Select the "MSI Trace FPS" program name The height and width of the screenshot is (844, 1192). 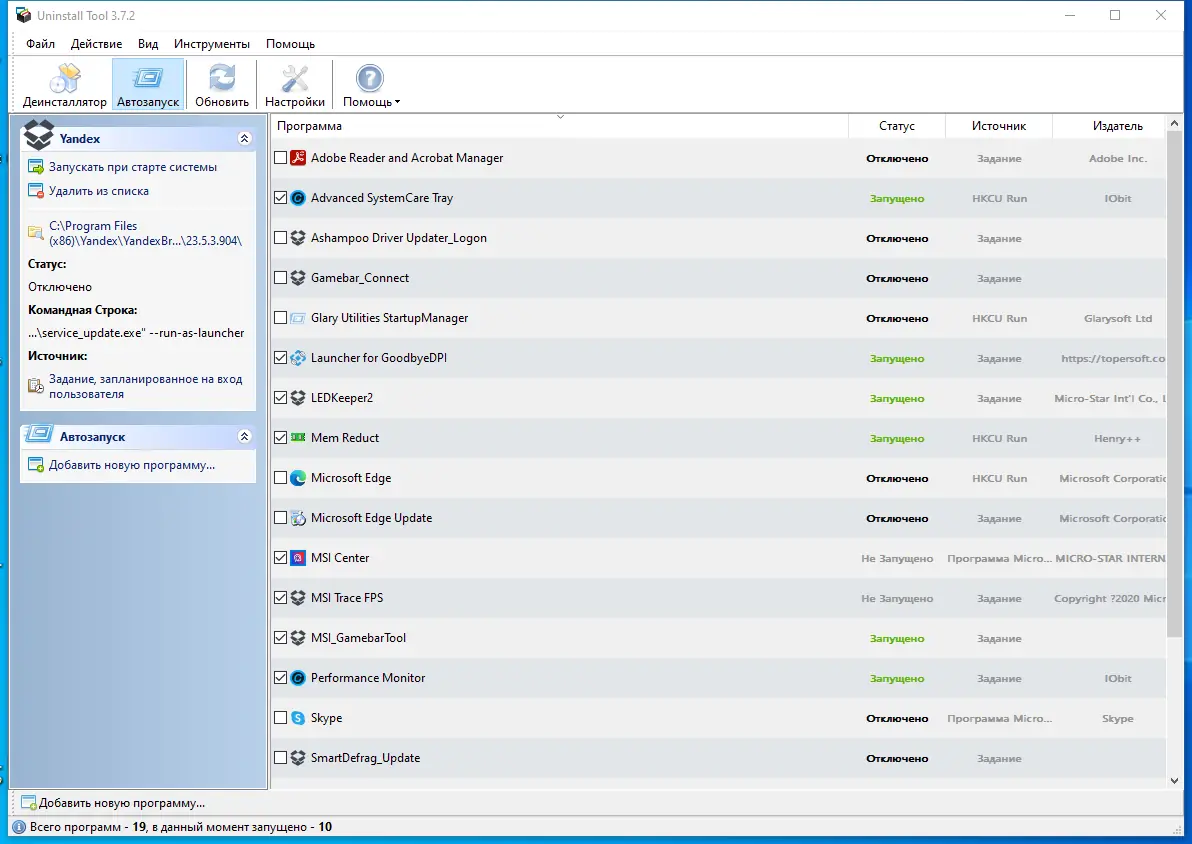347,598
